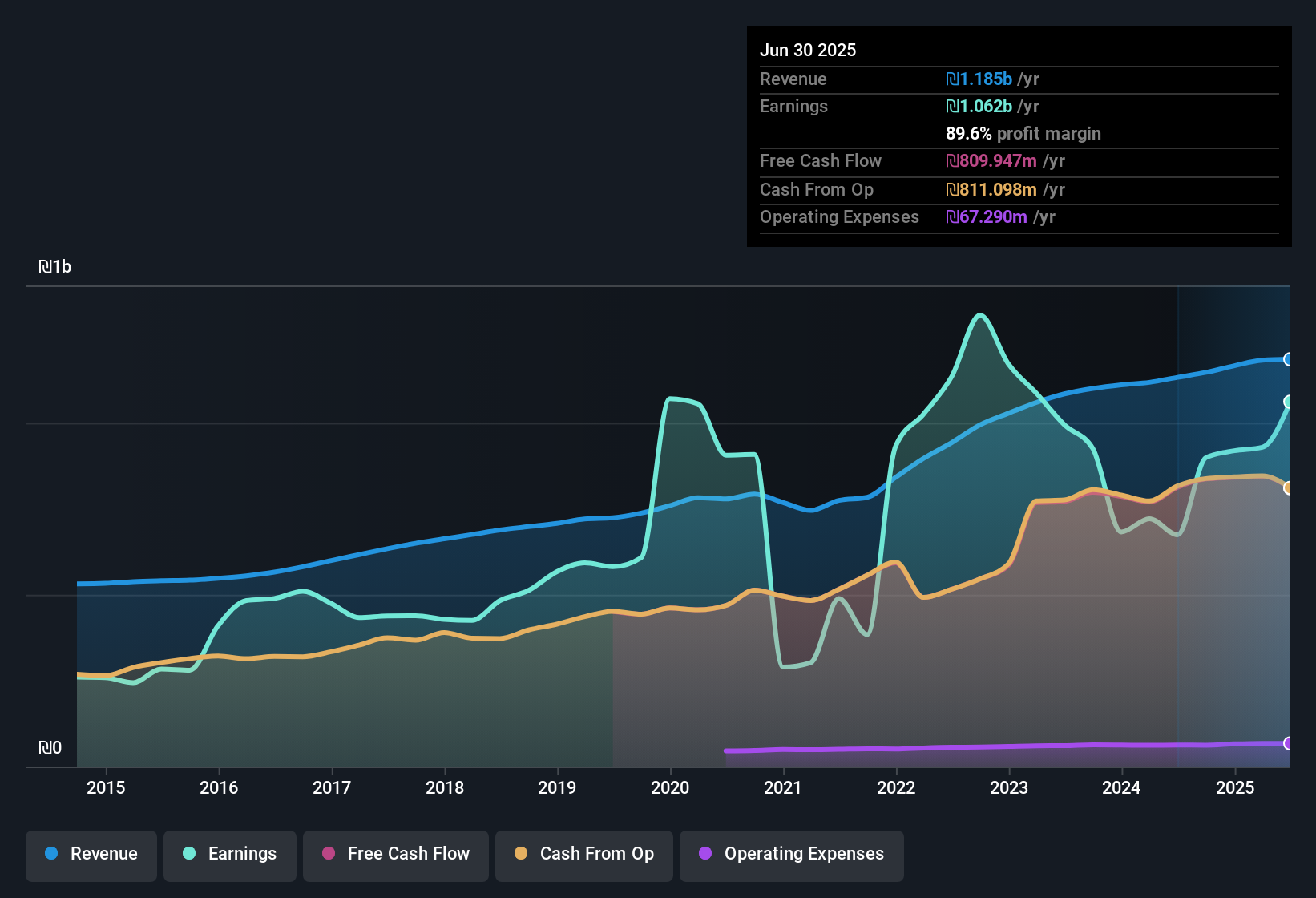Click the purple Operating Expenses endpoint marker
Screen dimensions: 1316x898
[1288, 743]
